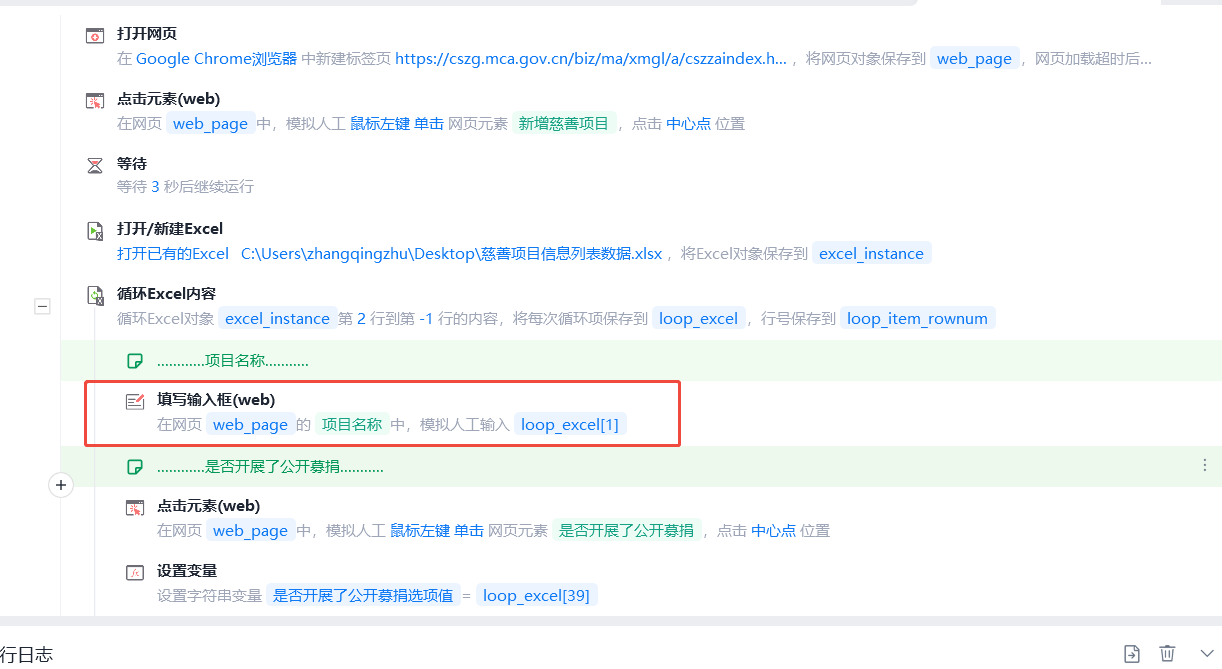Click the 鼠标左键 单击 parameter in first click step
Screen dimensions: 1222x669
click(397, 124)
